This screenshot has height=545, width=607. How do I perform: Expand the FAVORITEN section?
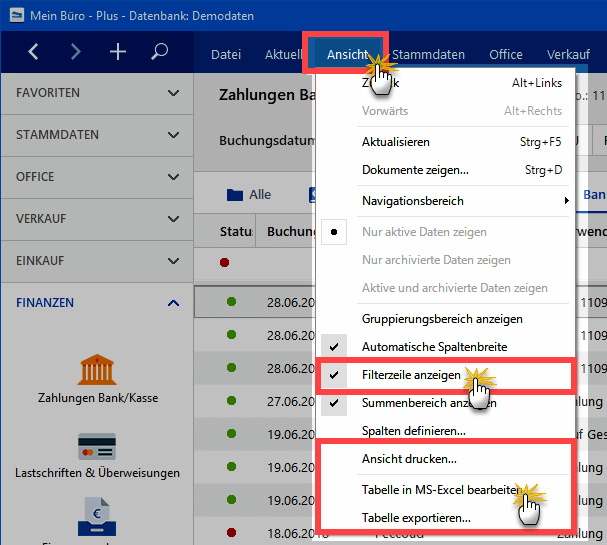coord(97,93)
